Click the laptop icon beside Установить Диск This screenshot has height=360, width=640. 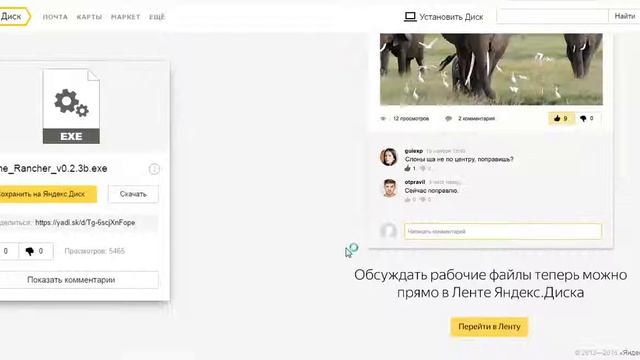tap(410, 17)
